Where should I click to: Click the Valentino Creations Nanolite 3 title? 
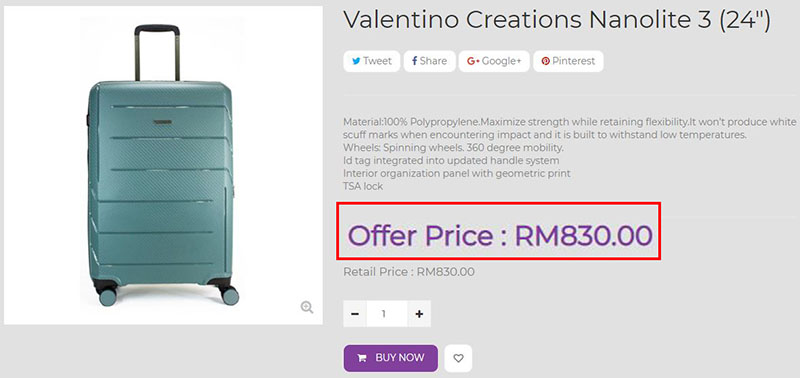tap(557, 20)
